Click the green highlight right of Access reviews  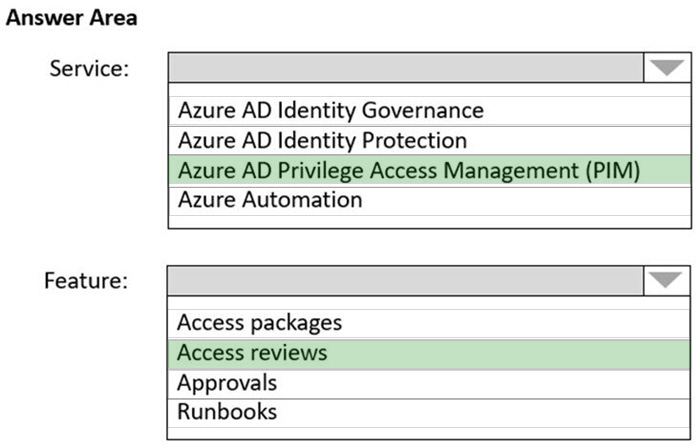click(520, 353)
